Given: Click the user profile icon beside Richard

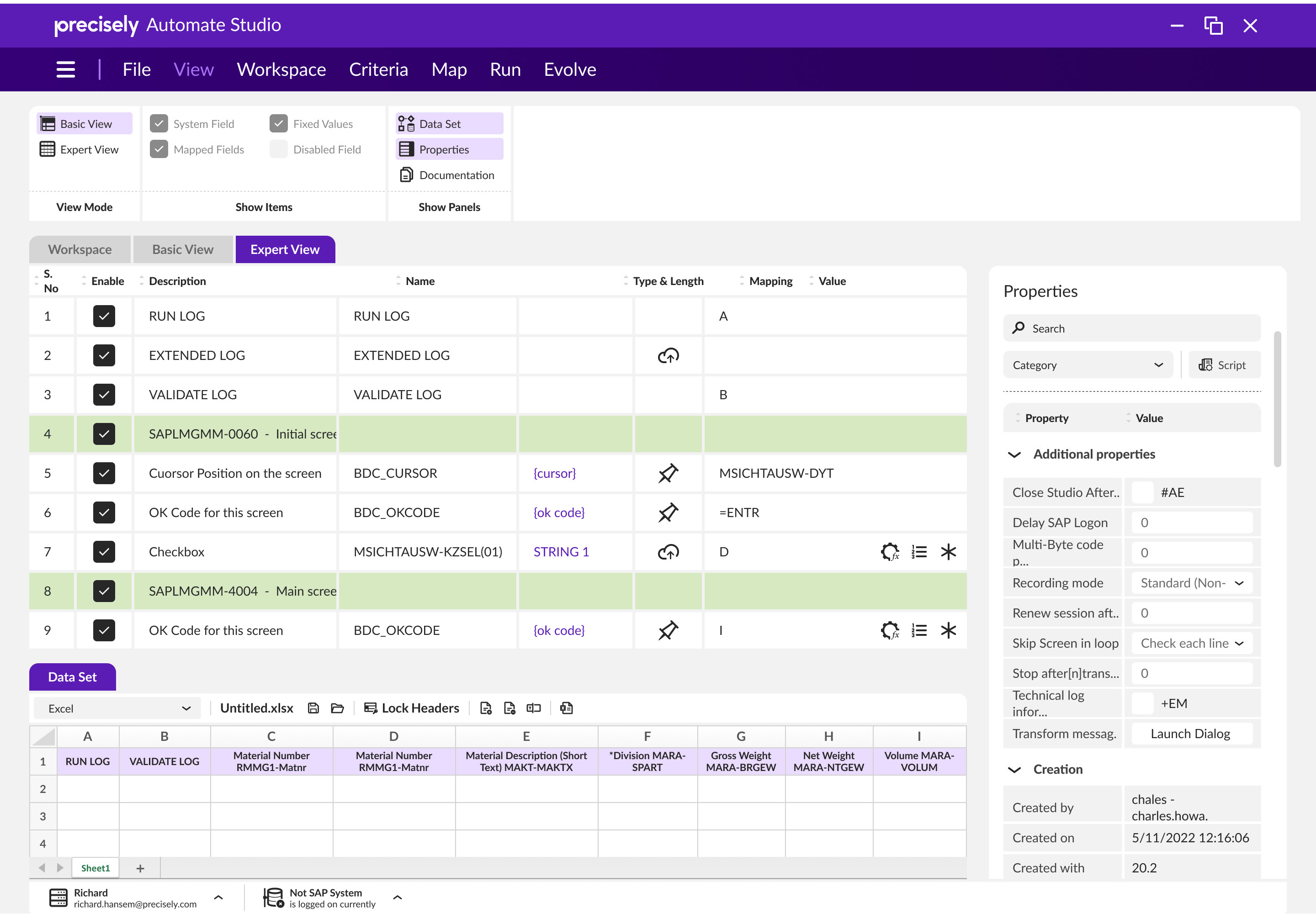Looking at the screenshot, I should click(x=58, y=898).
